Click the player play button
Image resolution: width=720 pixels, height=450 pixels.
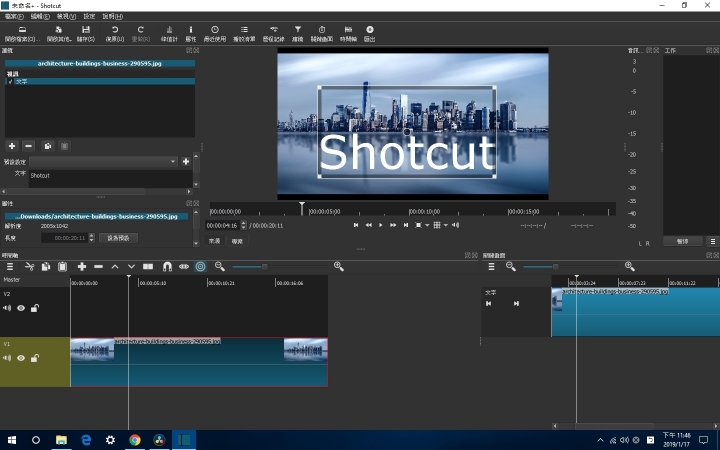pos(380,225)
